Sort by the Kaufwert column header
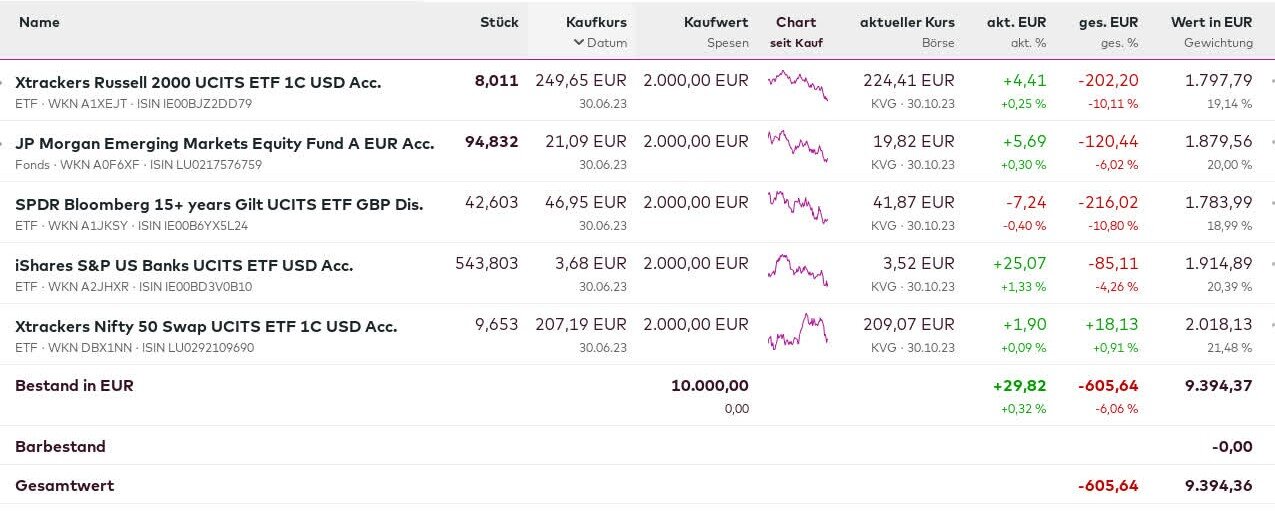Screen dimensions: 1275x511 click(716, 22)
